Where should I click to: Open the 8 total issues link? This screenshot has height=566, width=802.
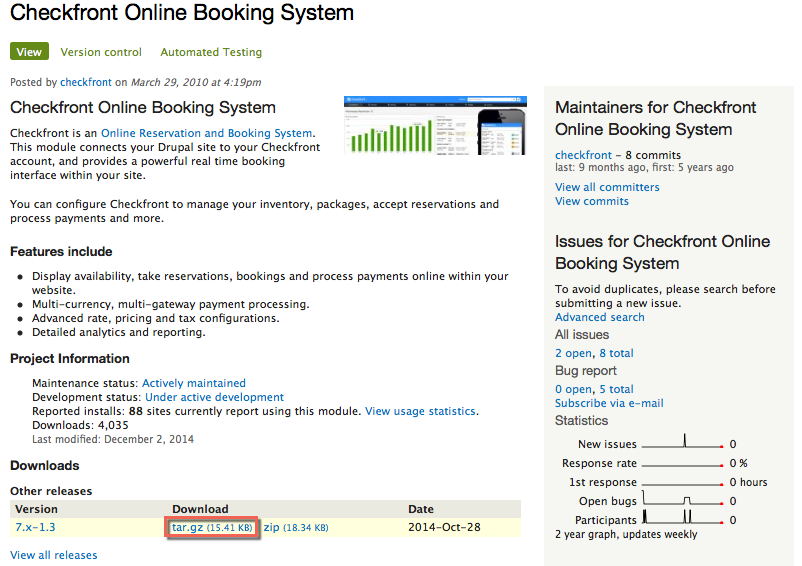coord(616,353)
